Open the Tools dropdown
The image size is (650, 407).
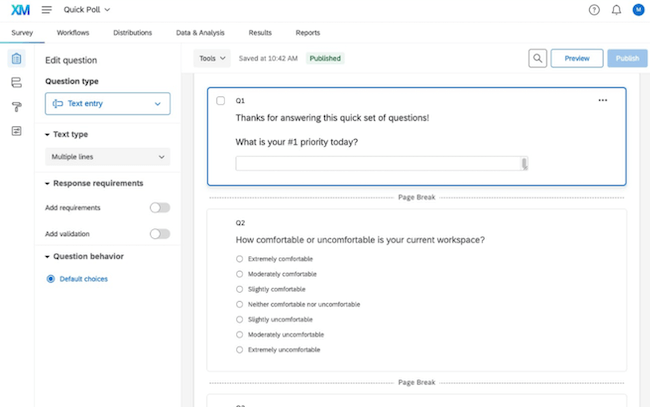click(x=212, y=58)
